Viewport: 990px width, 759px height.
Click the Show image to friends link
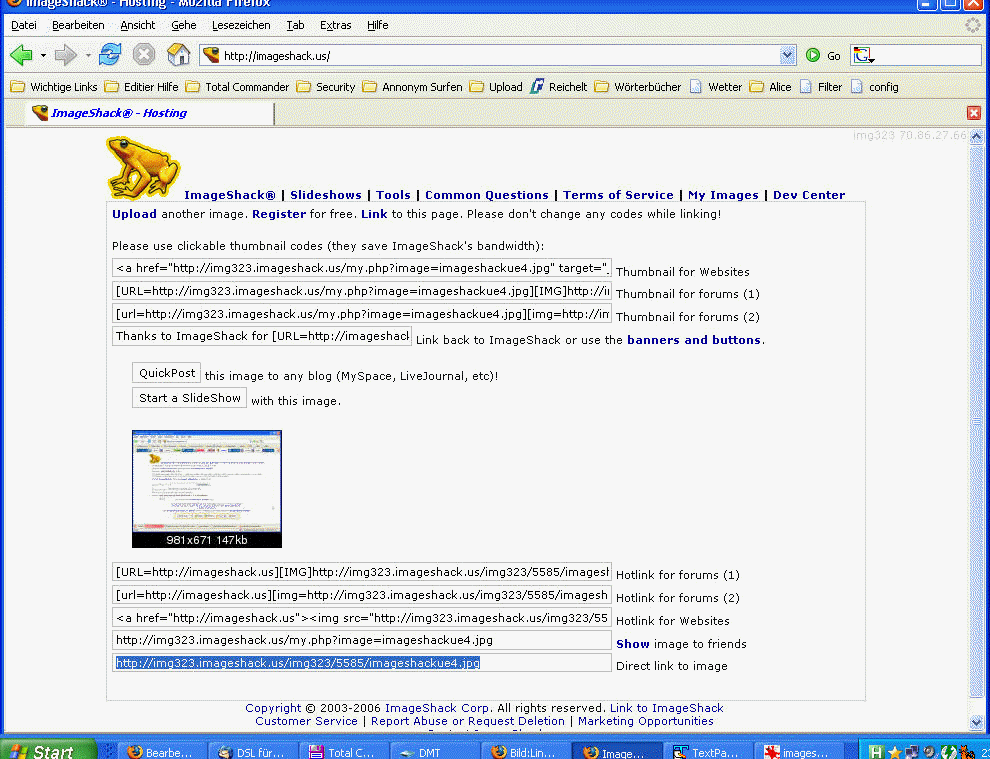point(633,643)
